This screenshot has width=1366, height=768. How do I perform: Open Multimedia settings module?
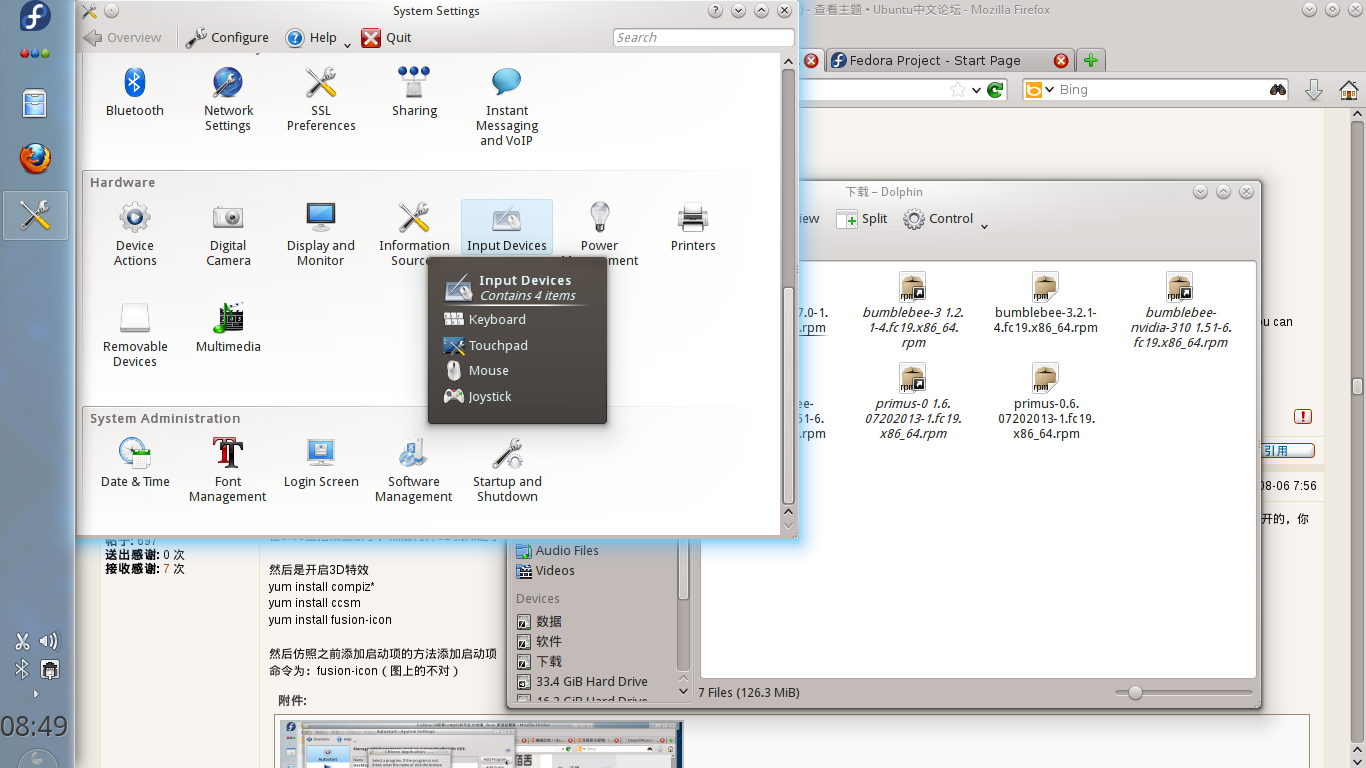click(228, 329)
